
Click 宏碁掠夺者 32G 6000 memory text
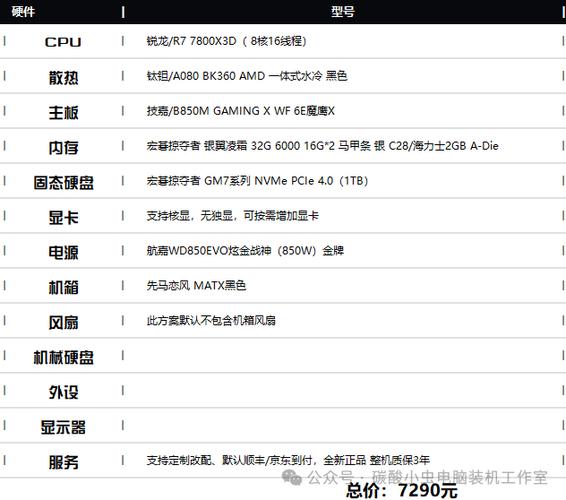tap(322, 146)
